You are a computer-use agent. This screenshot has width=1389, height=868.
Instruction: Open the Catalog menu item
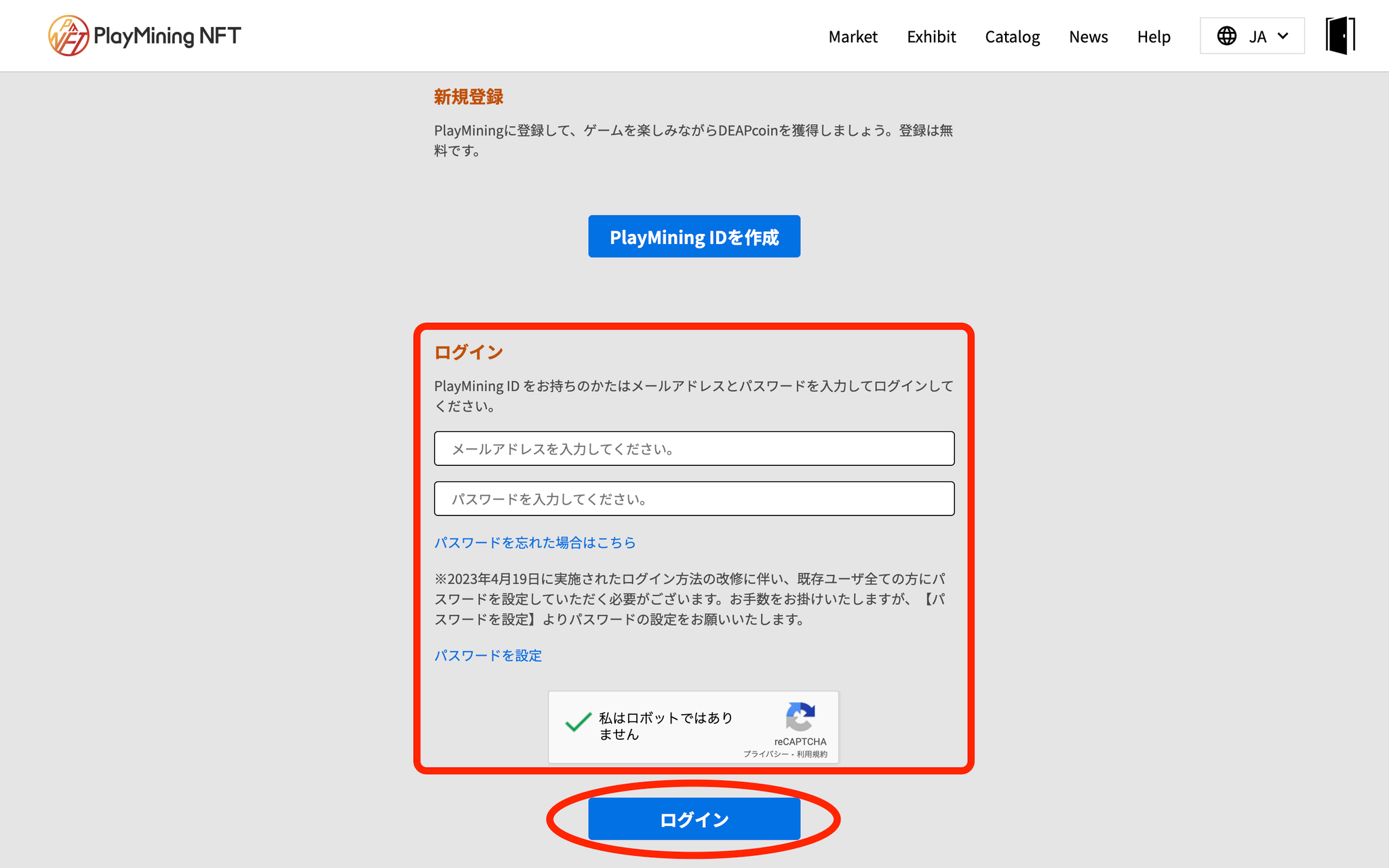pos(1012,37)
